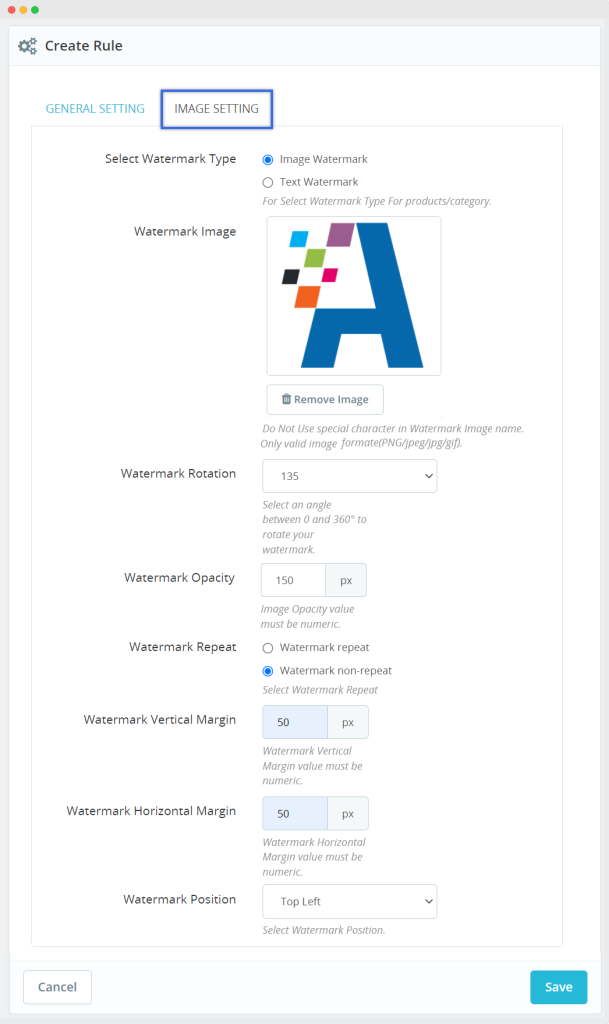Choose the Text Watermark radio option
The image size is (609, 1024).
267,182
